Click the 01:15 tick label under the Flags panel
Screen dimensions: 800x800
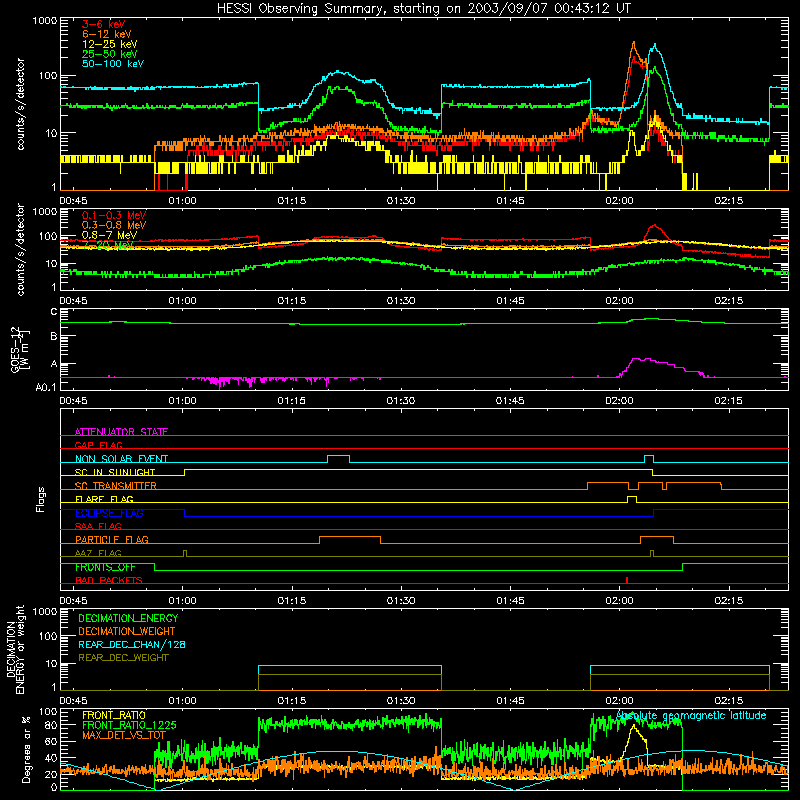point(292,601)
